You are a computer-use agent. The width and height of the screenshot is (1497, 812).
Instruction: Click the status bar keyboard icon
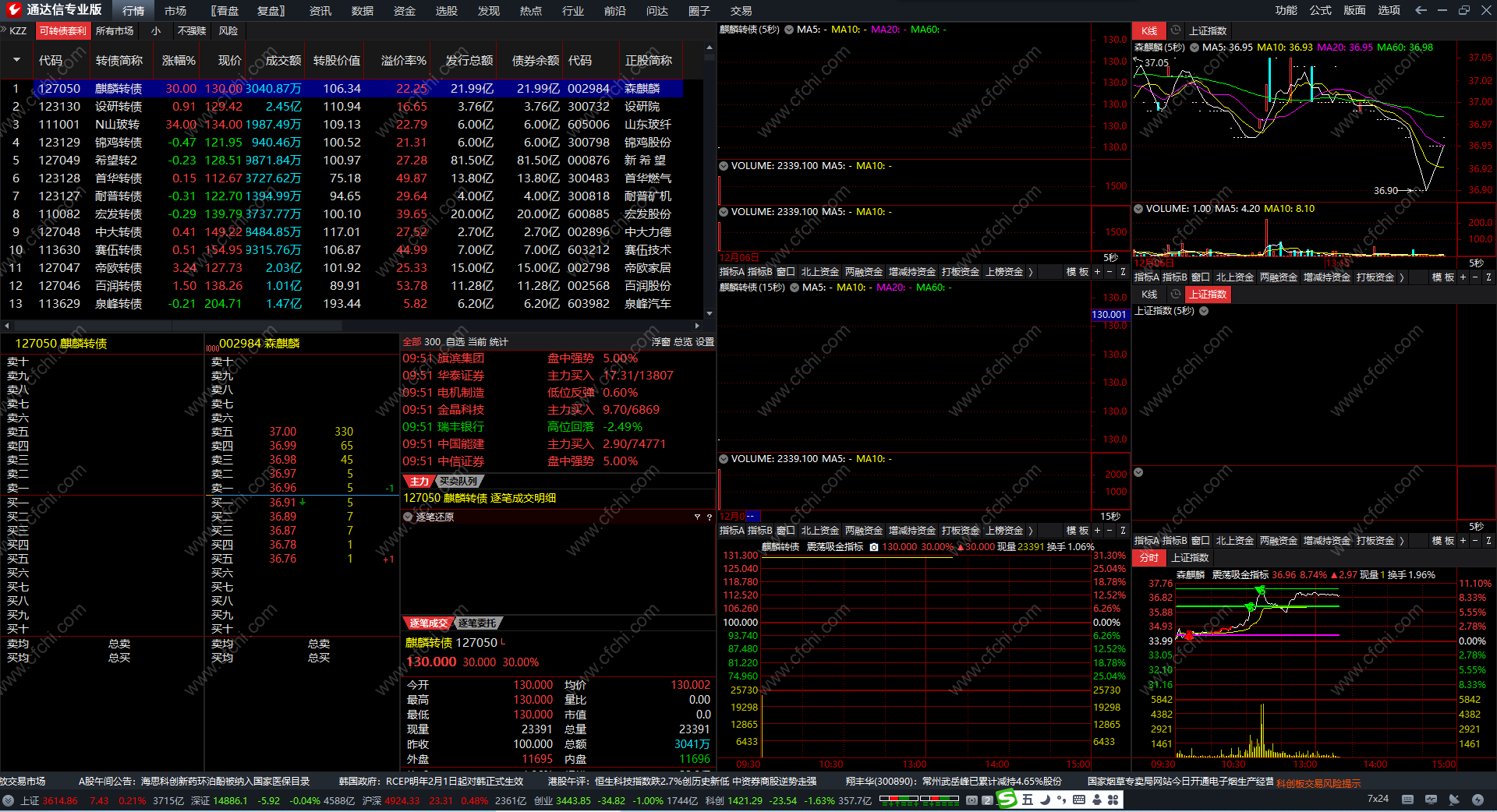pos(1407,800)
